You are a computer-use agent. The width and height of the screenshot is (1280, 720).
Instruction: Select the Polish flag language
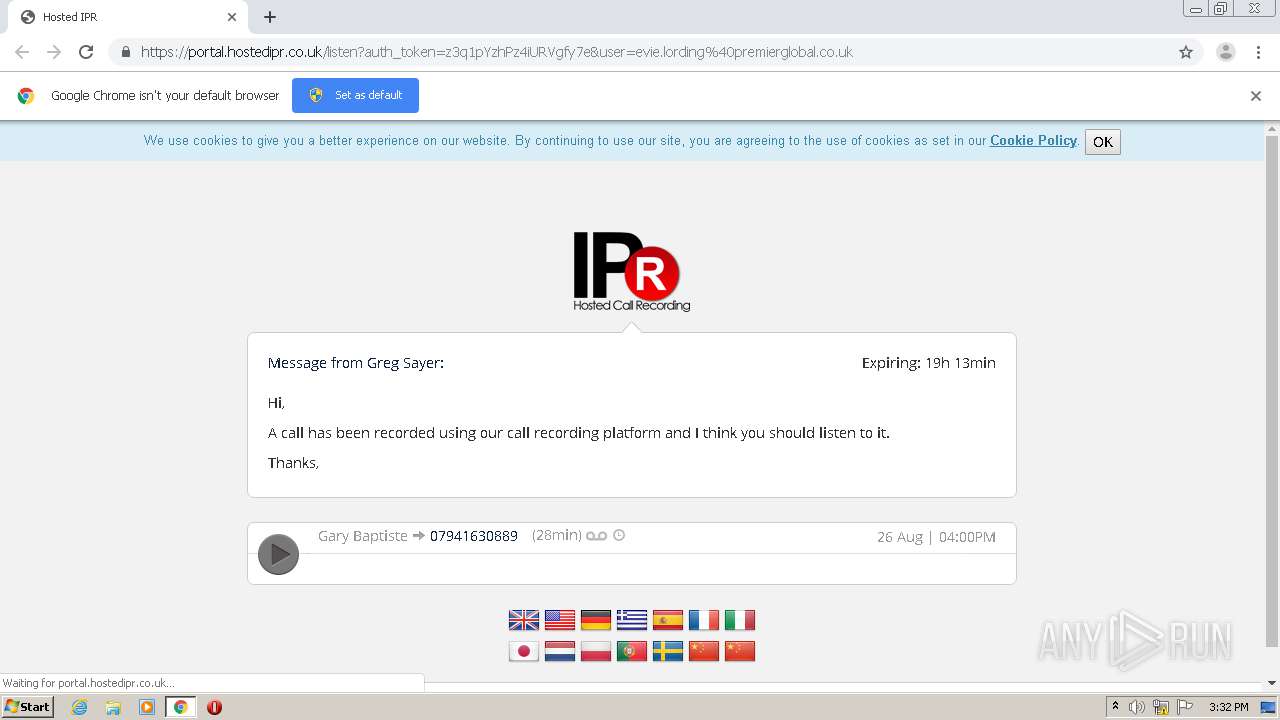(596, 651)
